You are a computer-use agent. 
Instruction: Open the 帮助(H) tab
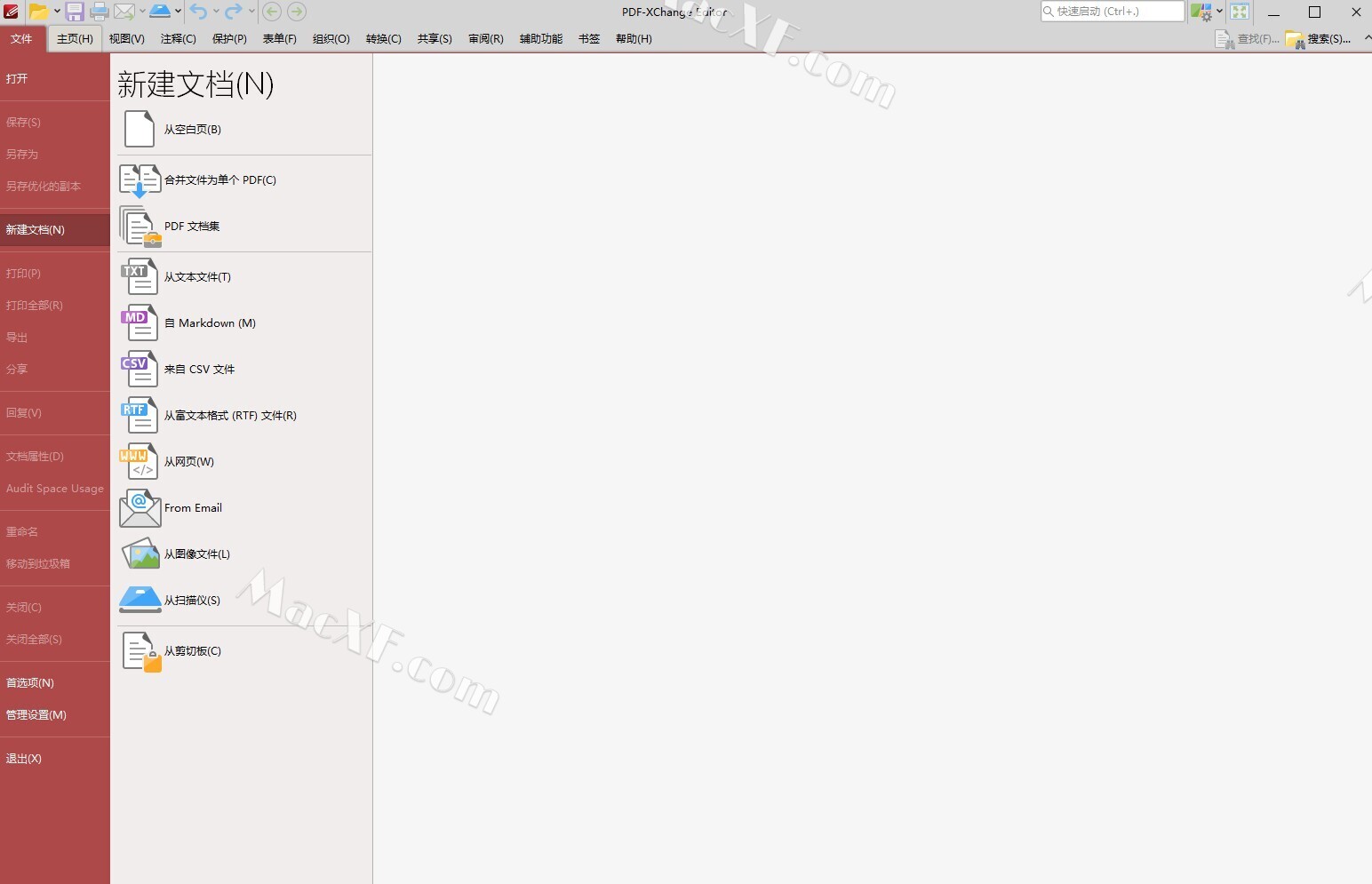click(x=634, y=39)
